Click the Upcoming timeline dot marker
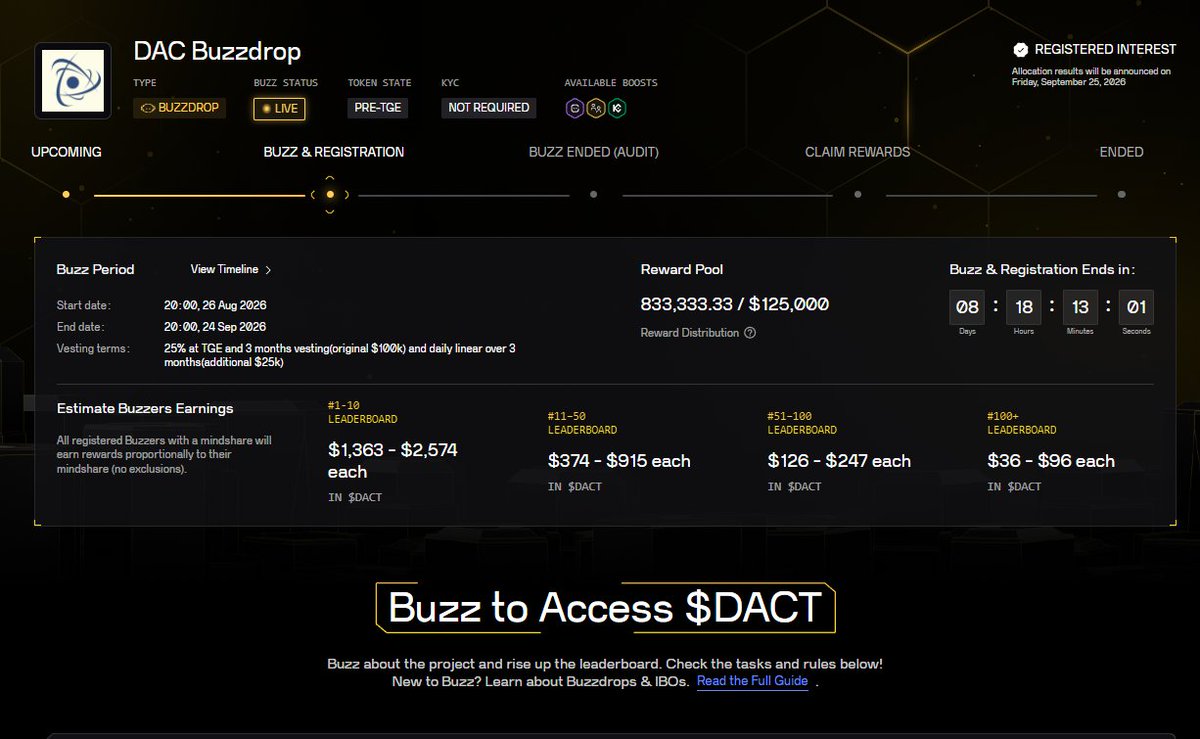The image size is (1200, 739). pyautogui.click(x=66, y=195)
